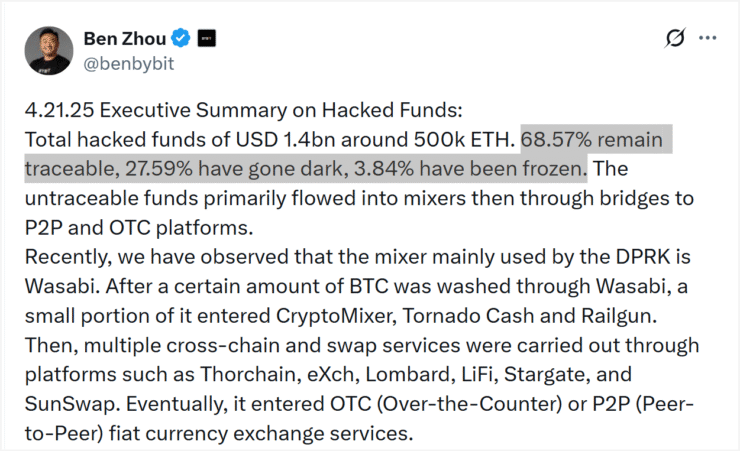Click the word "CryptoMixer" in the post

pyautogui.click(x=336, y=316)
